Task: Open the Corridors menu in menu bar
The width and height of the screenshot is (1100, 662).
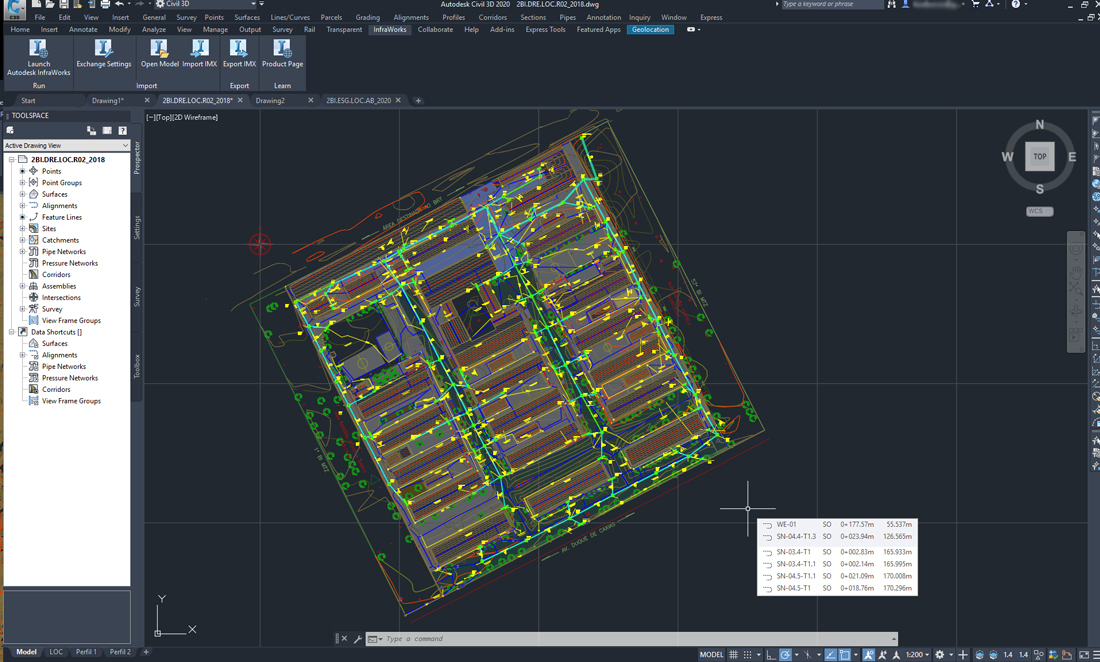Action: [492, 18]
